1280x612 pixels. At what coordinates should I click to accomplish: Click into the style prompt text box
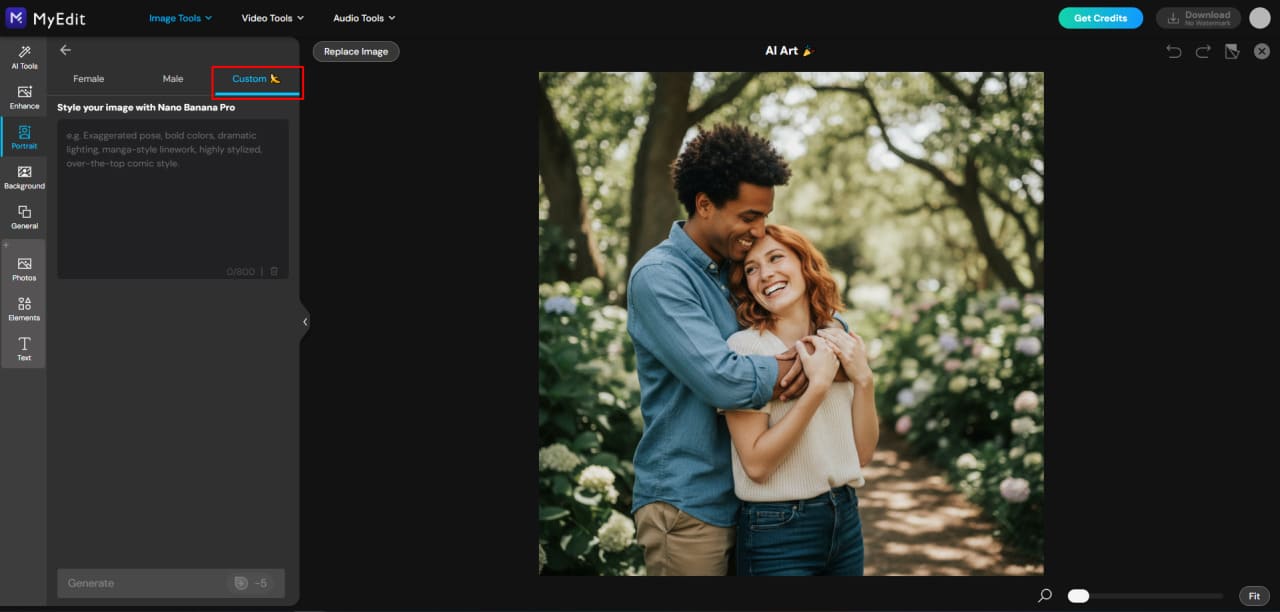click(x=173, y=199)
